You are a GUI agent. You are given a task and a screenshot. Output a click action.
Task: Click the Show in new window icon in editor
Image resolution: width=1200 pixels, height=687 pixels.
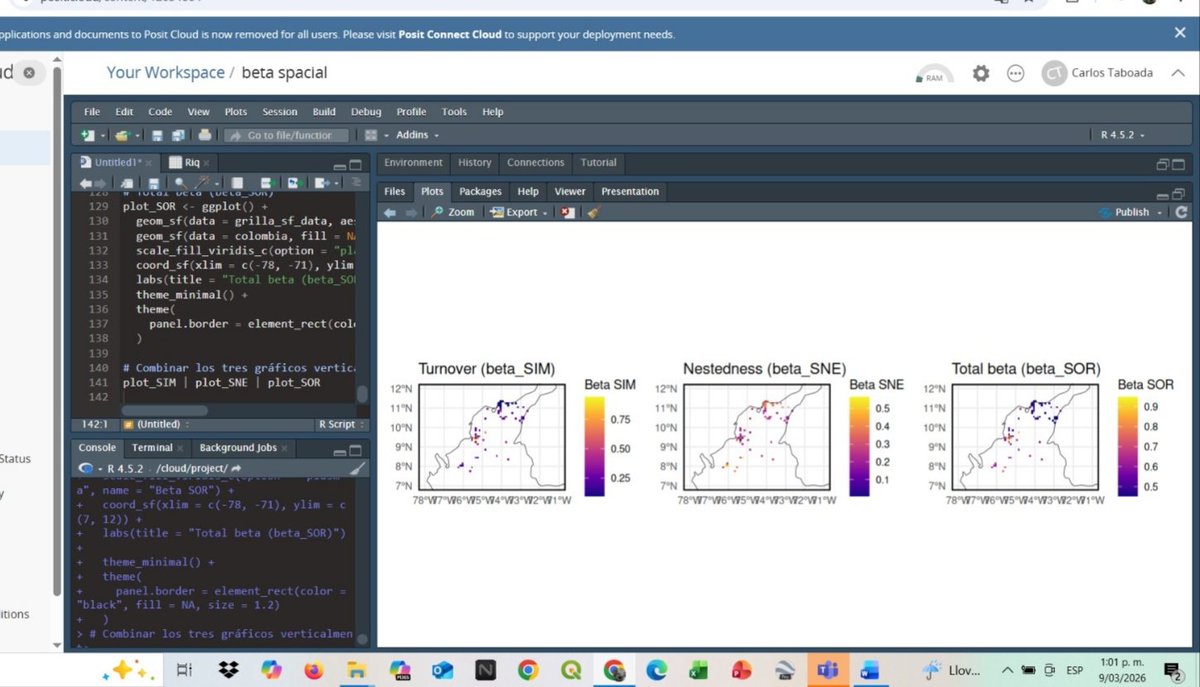pos(127,183)
